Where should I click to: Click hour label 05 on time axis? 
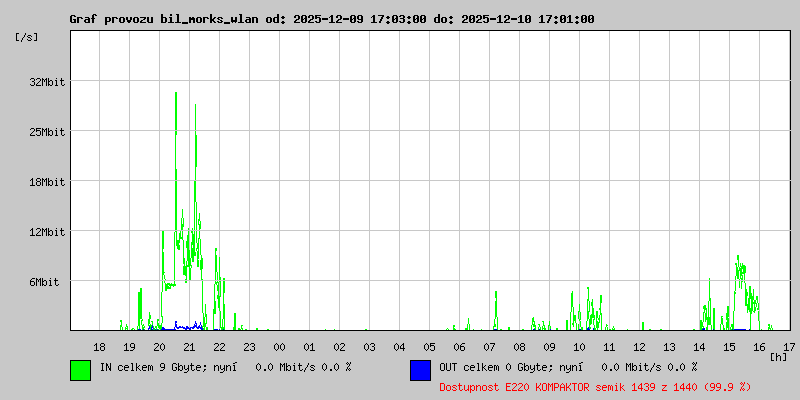point(430,347)
